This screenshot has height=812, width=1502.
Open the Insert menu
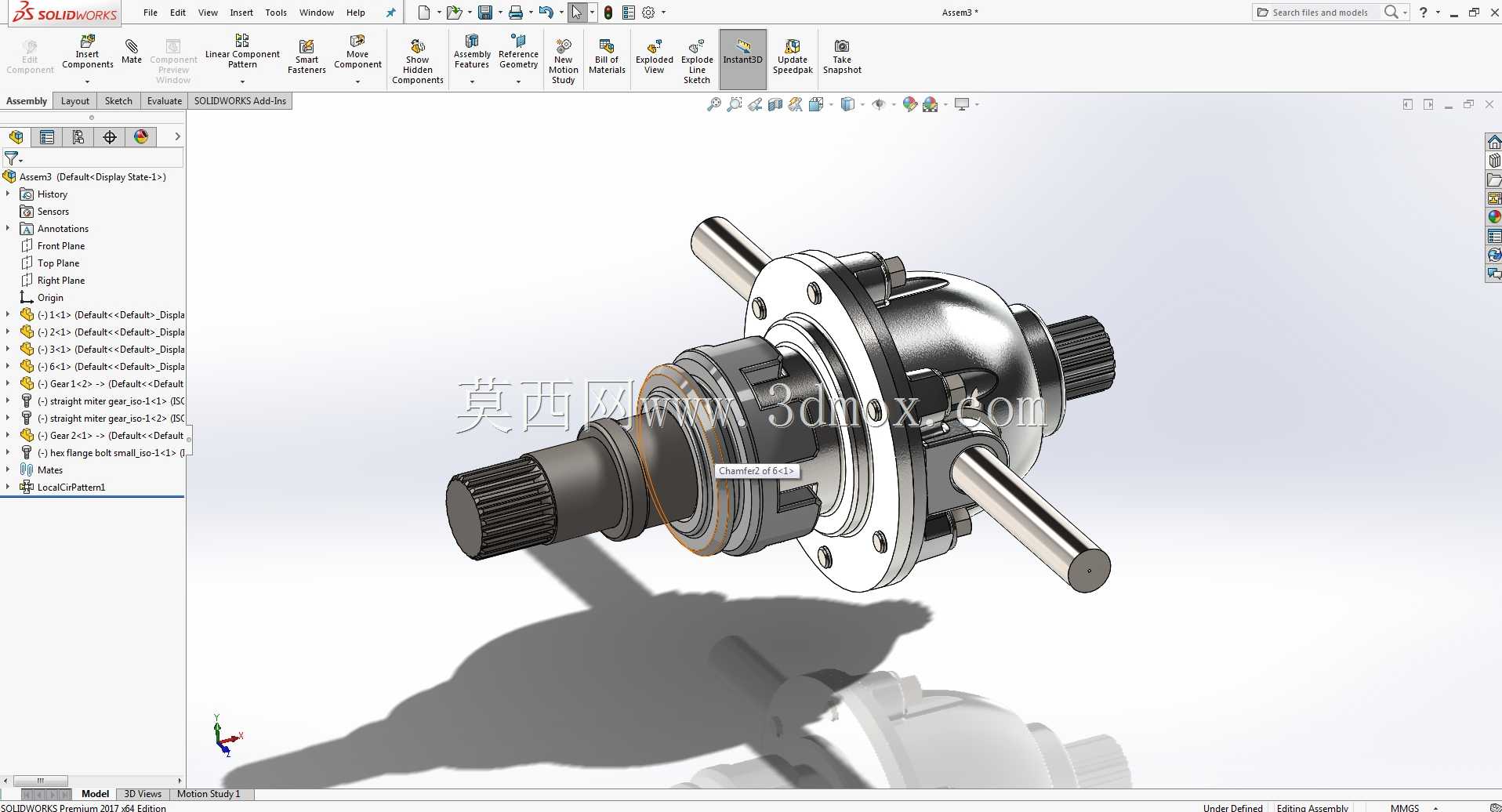pyautogui.click(x=241, y=13)
